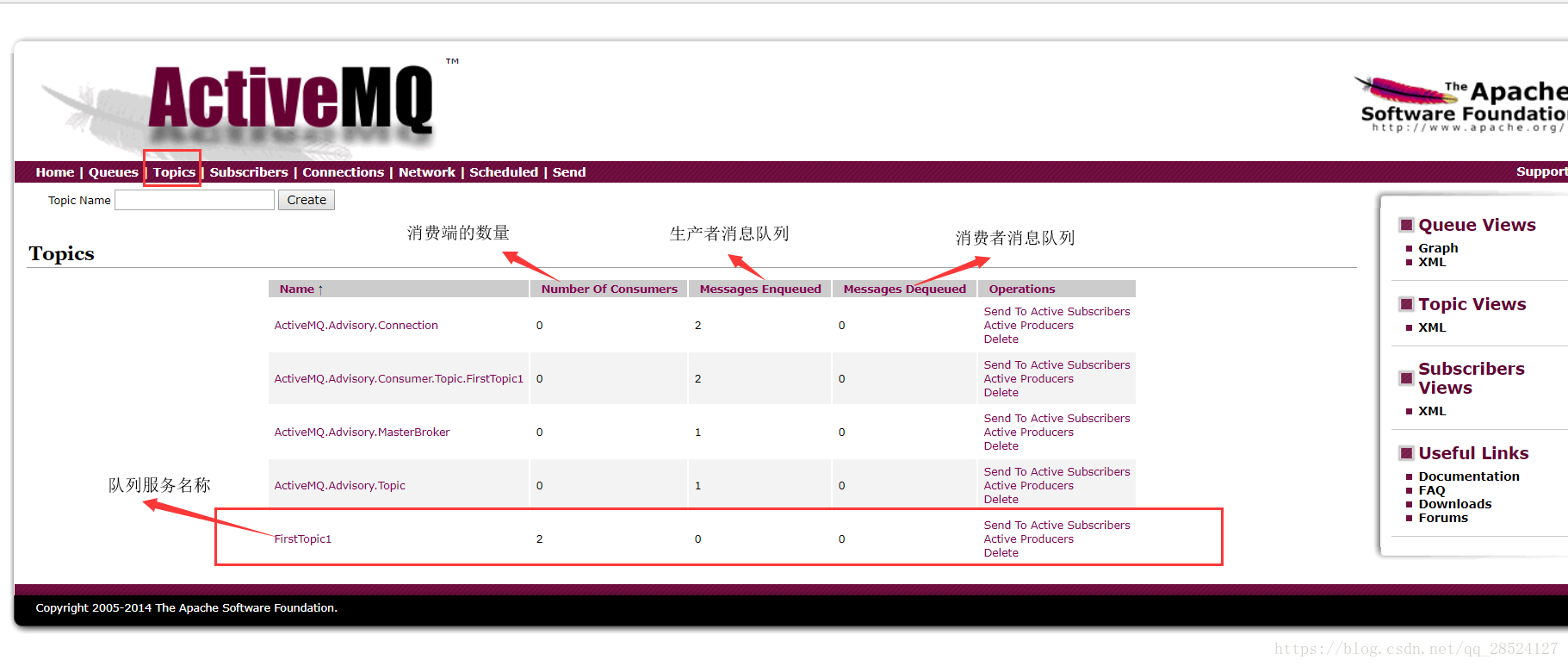1568x666 pixels.
Task: View Active Producers for ActiveMQ.Advisory.Consumer.Topic.FirstTopic1
Action: click(1028, 379)
